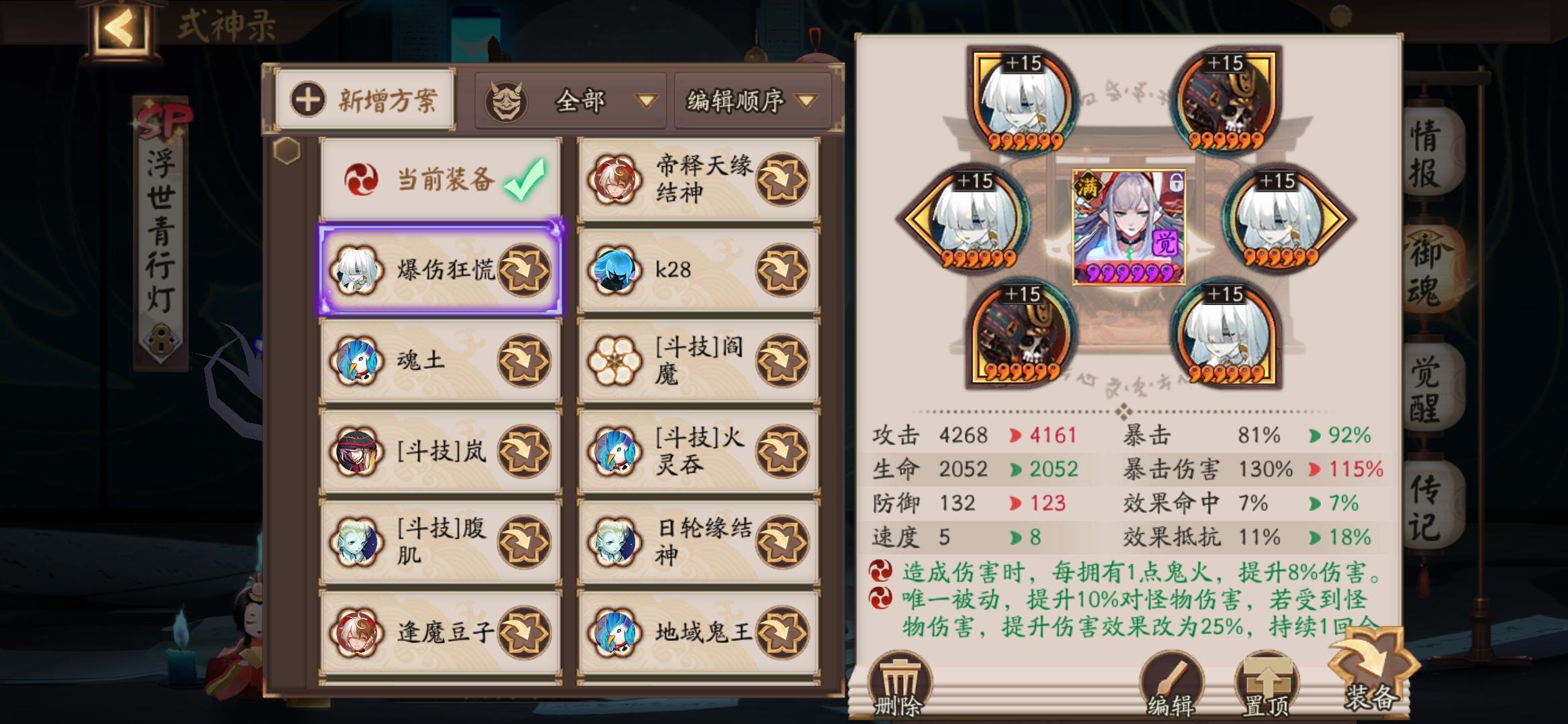Expand the 浮世青行灯 shikigami name banner
The image size is (1568, 724).
161,231
